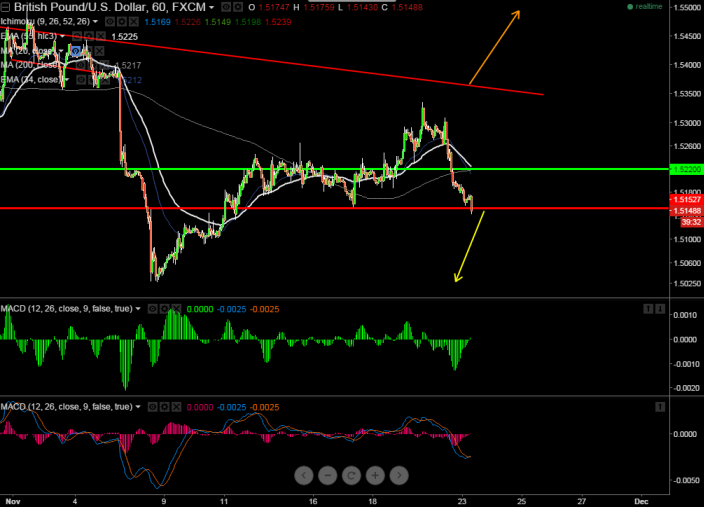Expand the EMA (34, close) dropdown arrow

coord(66,80)
